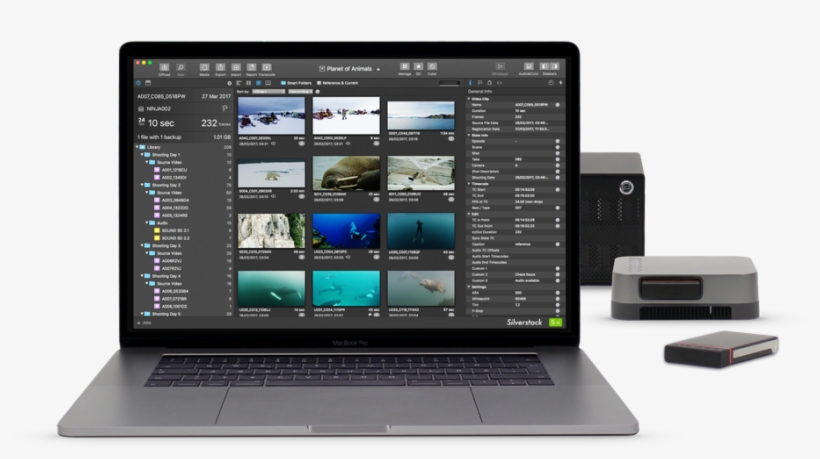Open the Import tool

click(x=236, y=67)
